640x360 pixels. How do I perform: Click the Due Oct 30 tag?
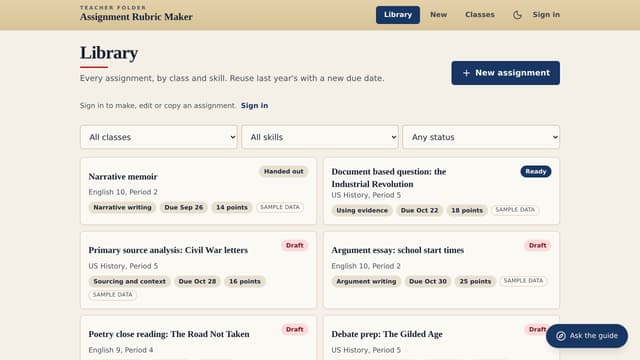tap(428, 282)
